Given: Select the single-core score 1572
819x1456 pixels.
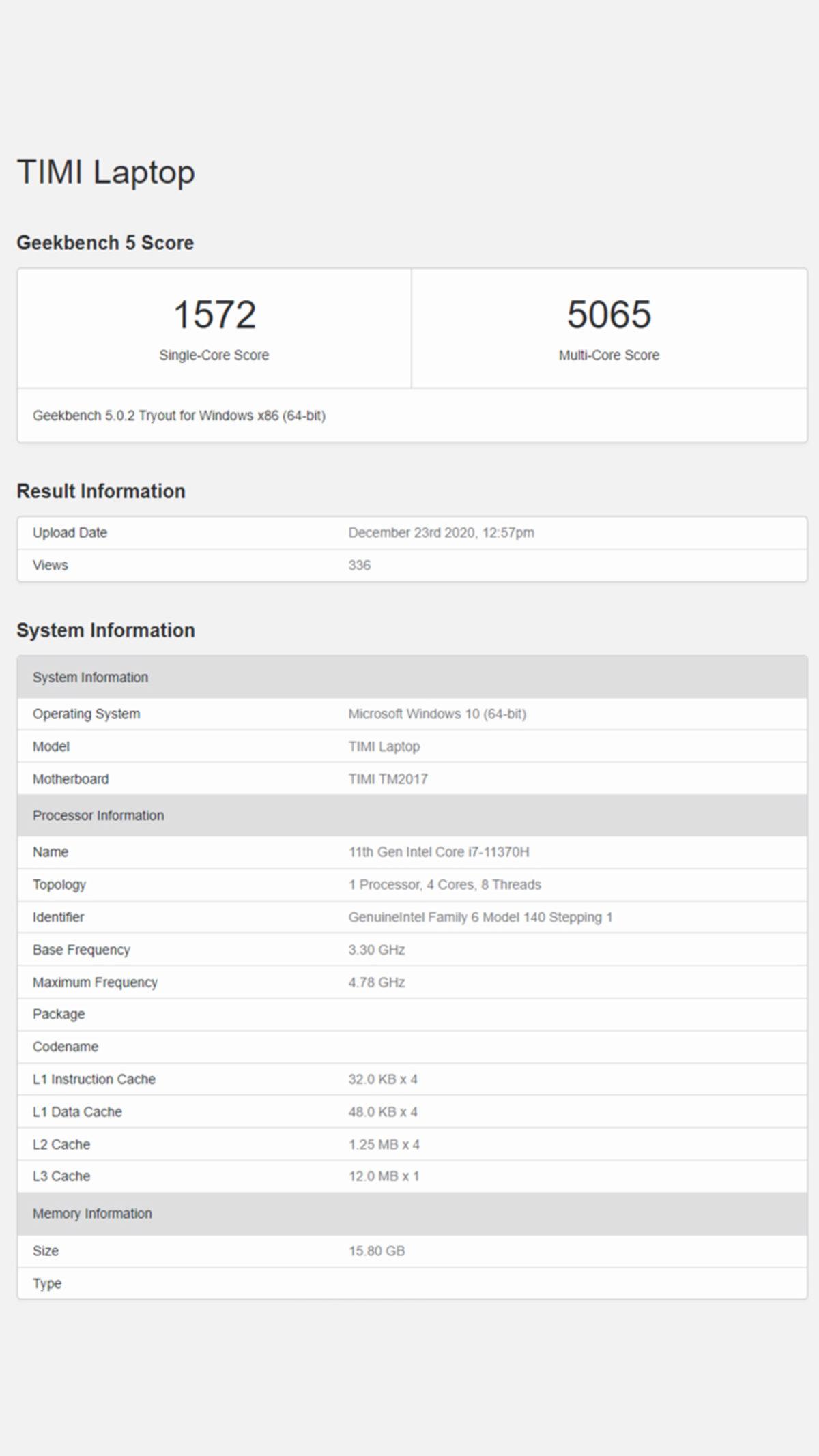Looking at the screenshot, I should click(214, 315).
